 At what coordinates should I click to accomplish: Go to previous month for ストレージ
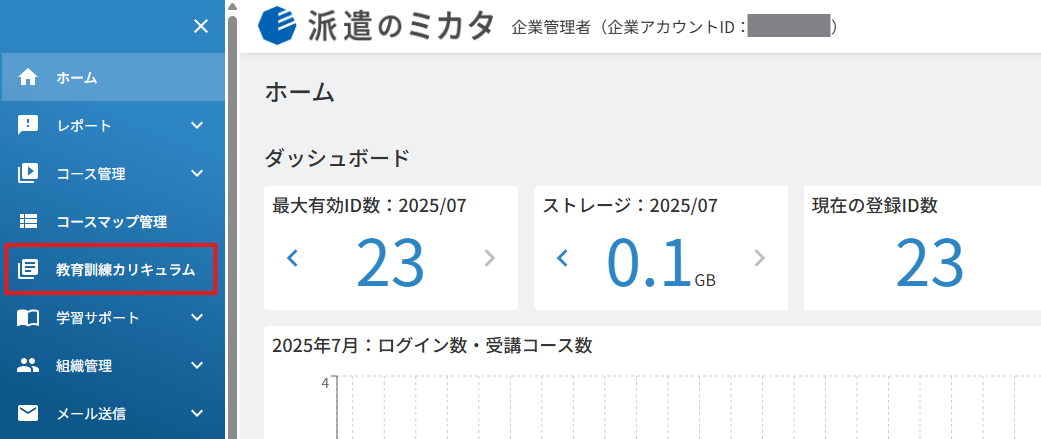(562, 258)
